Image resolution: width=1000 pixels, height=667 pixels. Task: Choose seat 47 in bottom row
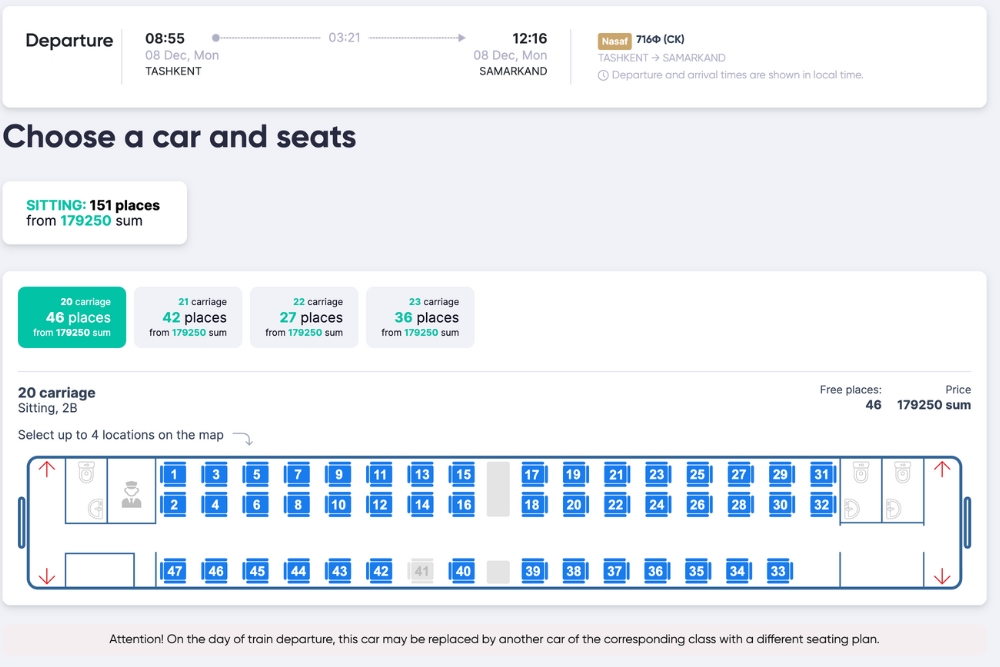[175, 571]
